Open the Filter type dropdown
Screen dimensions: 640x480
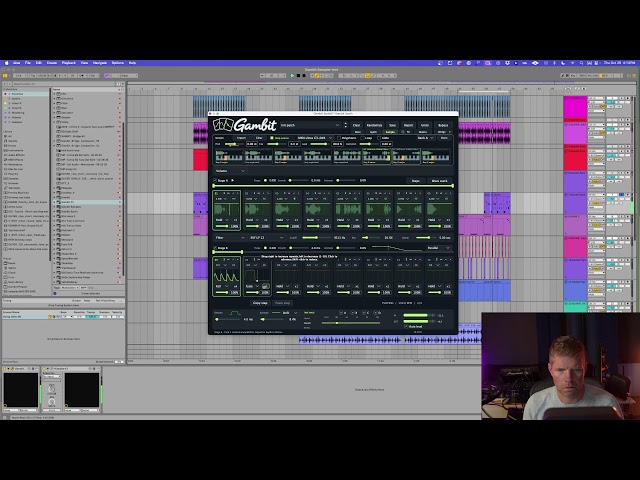coord(267,238)
